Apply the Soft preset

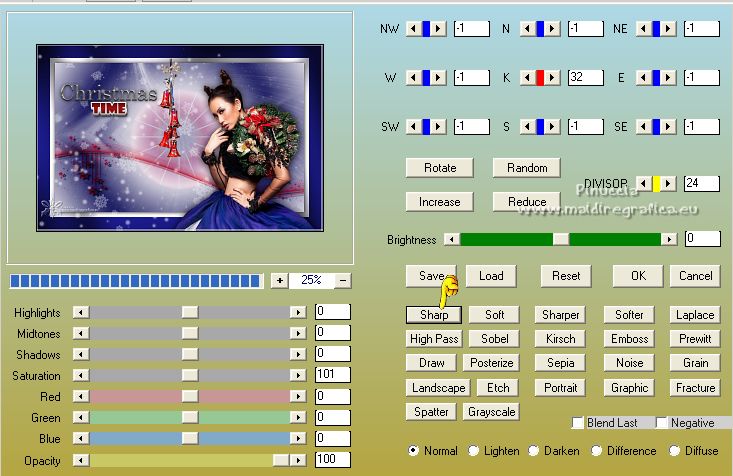494,315
